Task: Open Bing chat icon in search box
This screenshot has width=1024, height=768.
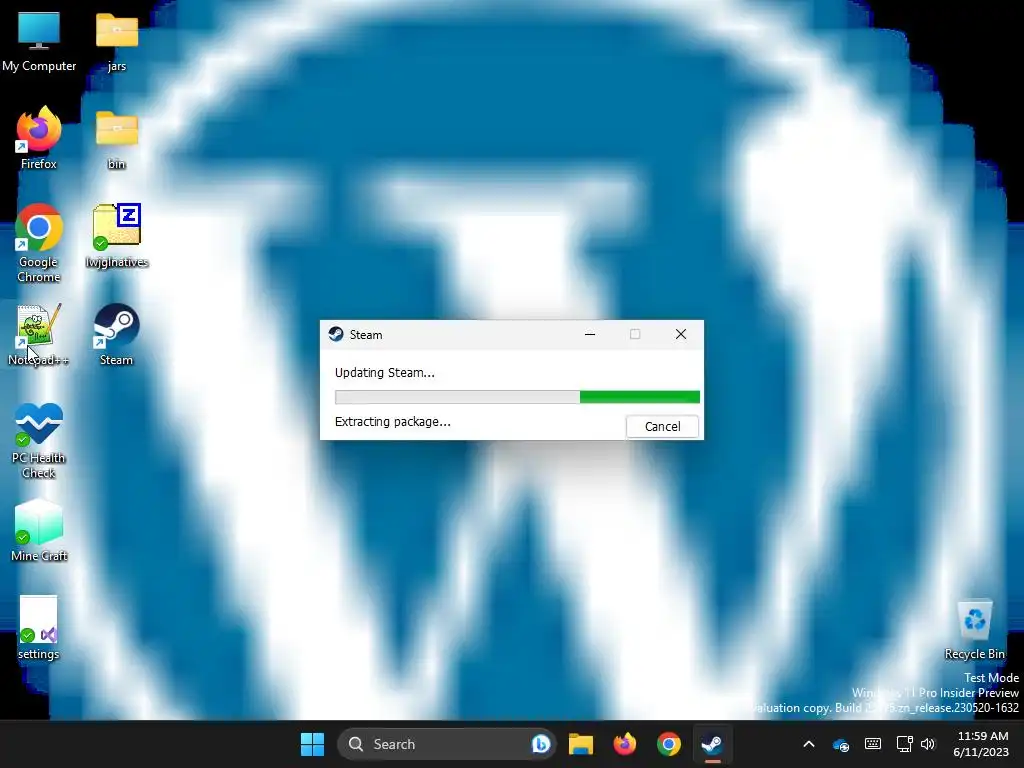Action: pyautogui.click(x=541, y=744)
